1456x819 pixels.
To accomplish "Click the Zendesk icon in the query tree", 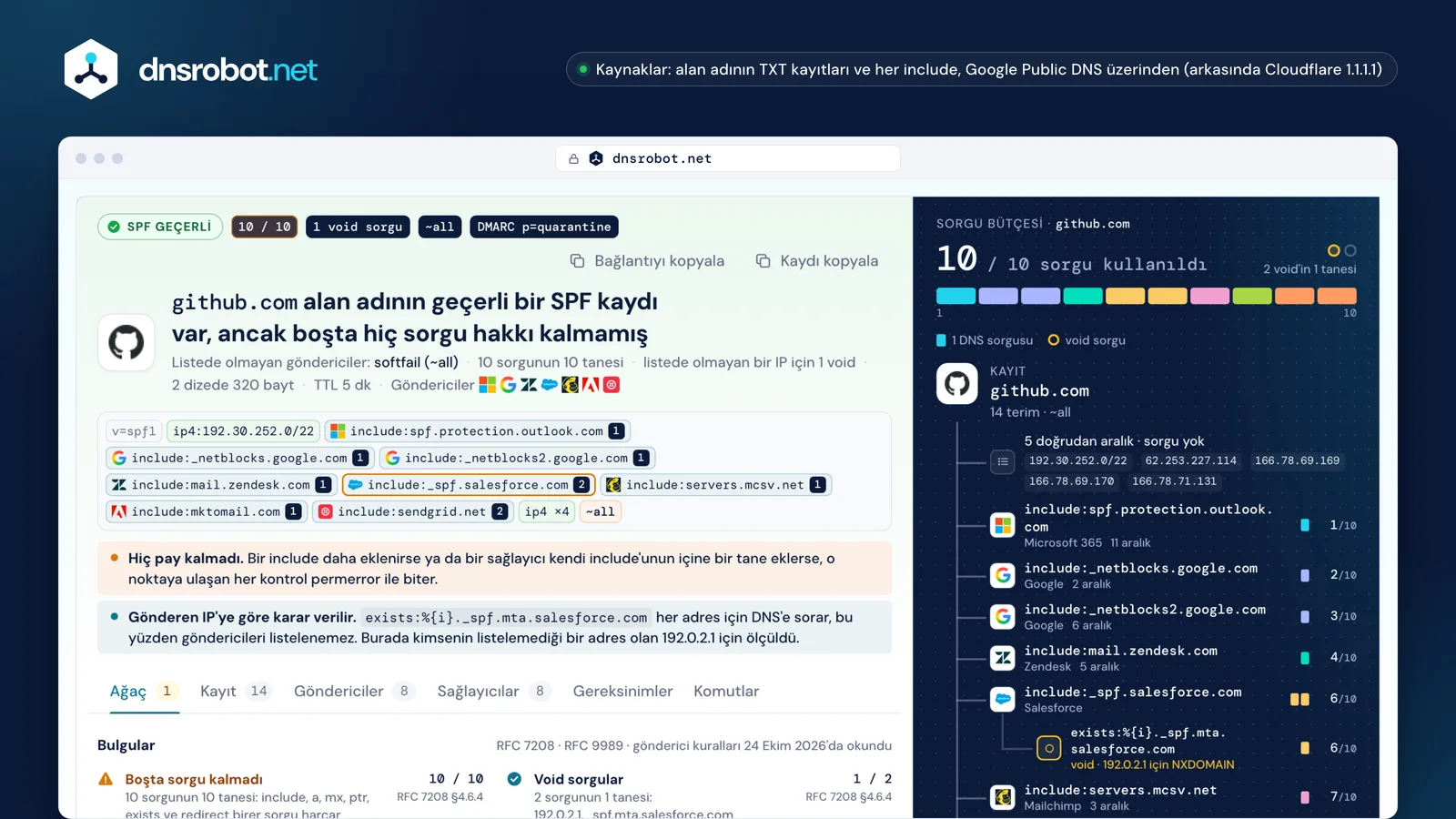I will tap(1003, 657).
